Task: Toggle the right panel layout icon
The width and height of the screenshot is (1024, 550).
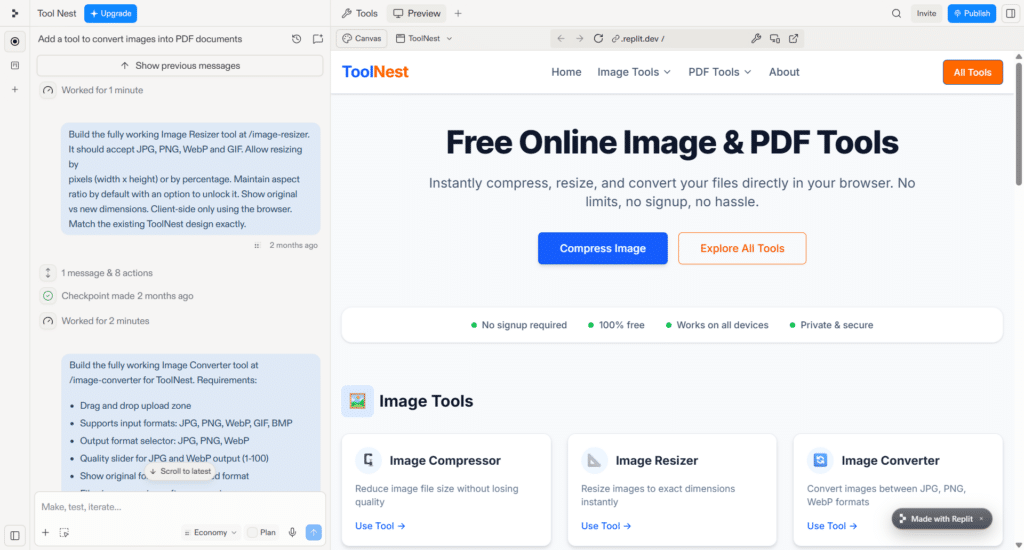Action: click(1010, 13)
